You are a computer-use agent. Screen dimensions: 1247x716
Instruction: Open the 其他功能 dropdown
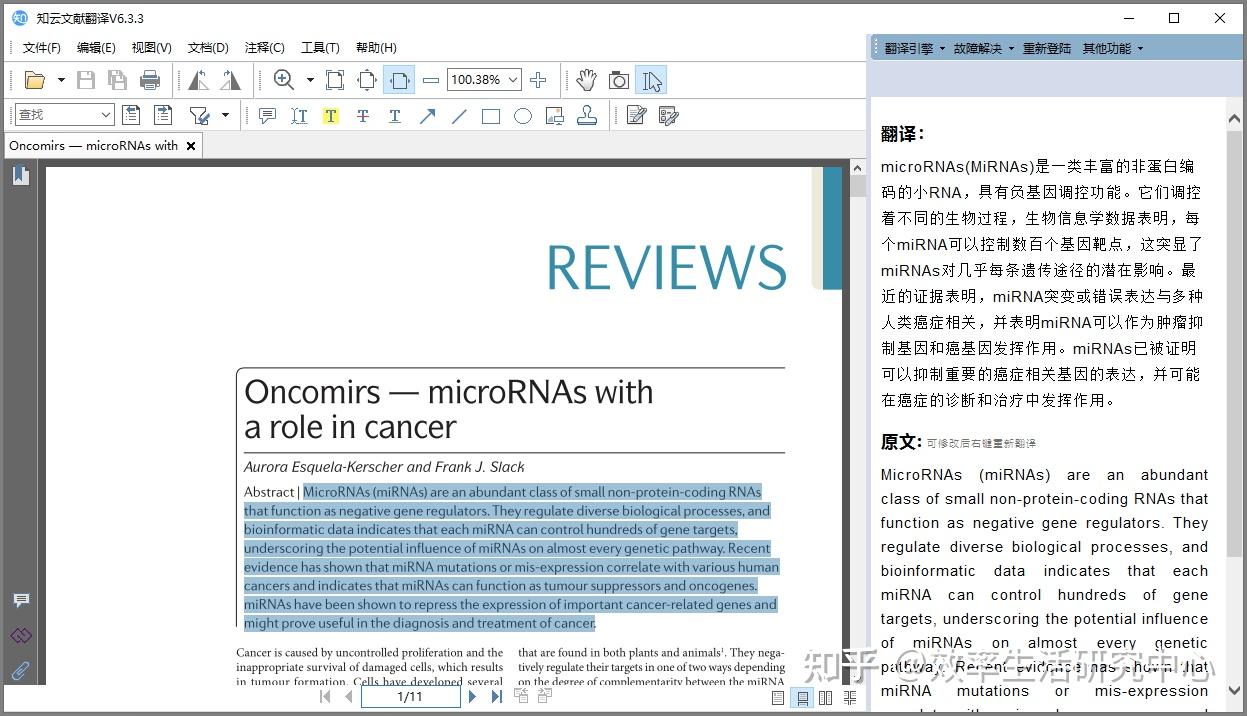1112,48
